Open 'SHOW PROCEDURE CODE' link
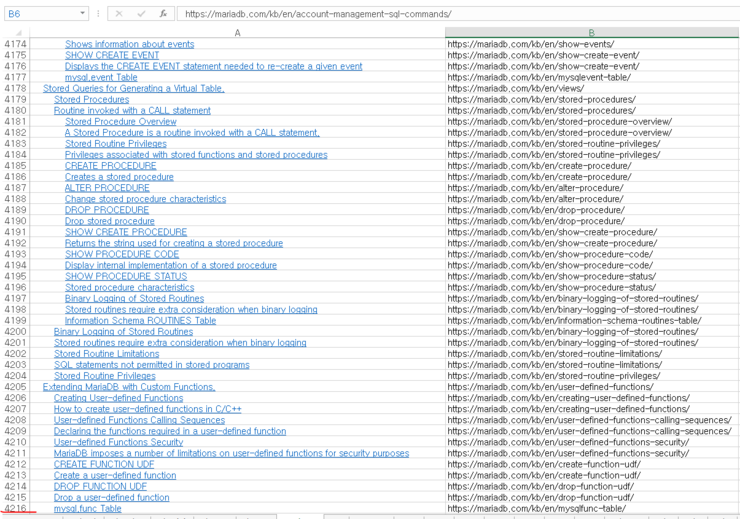This screenshot has width=740, height=519. (x=122, y=254)
